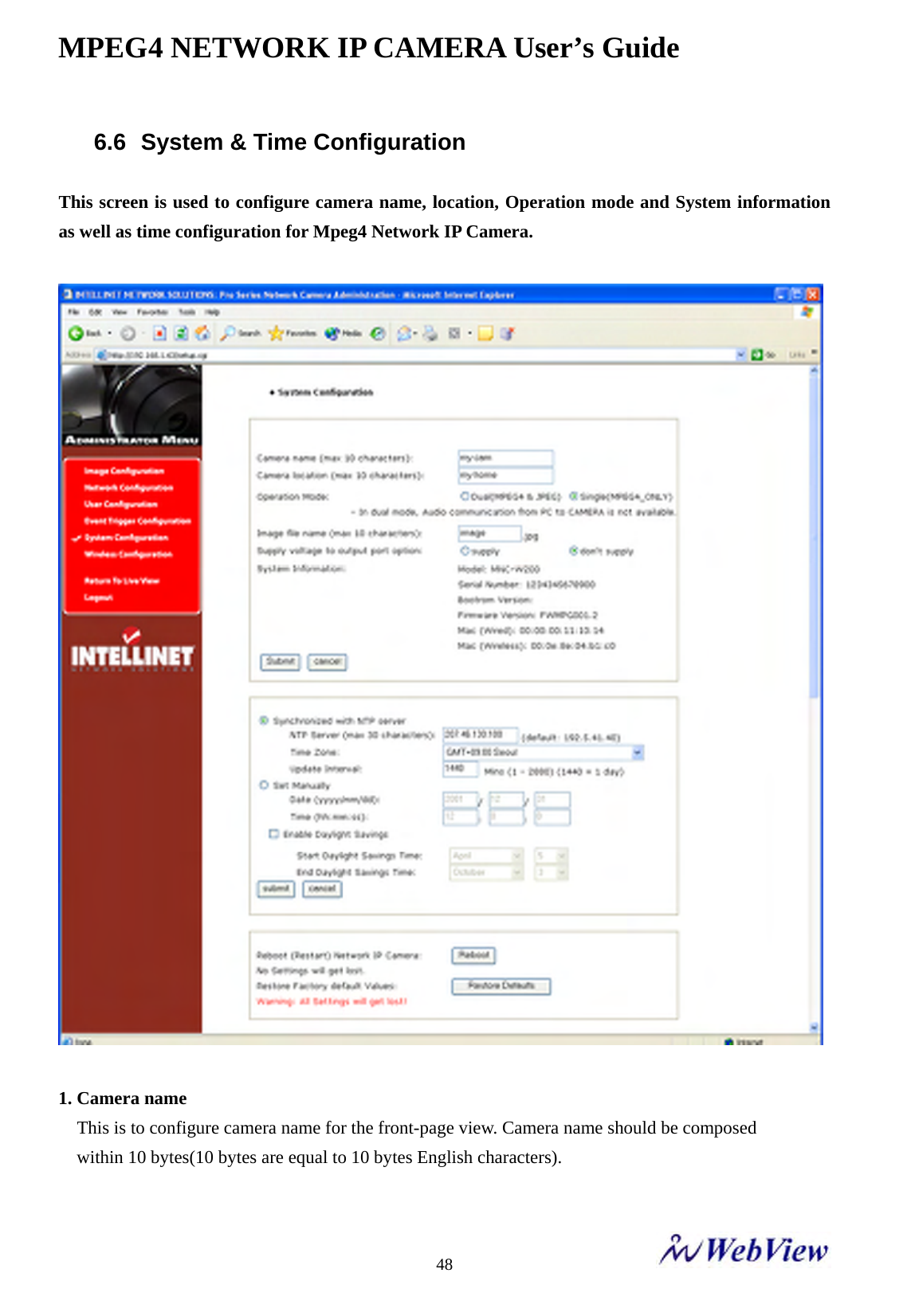This screenshot has width=907, height=1316.
Task: Click the Camera location input field
Action: click(x=505, y=476)
